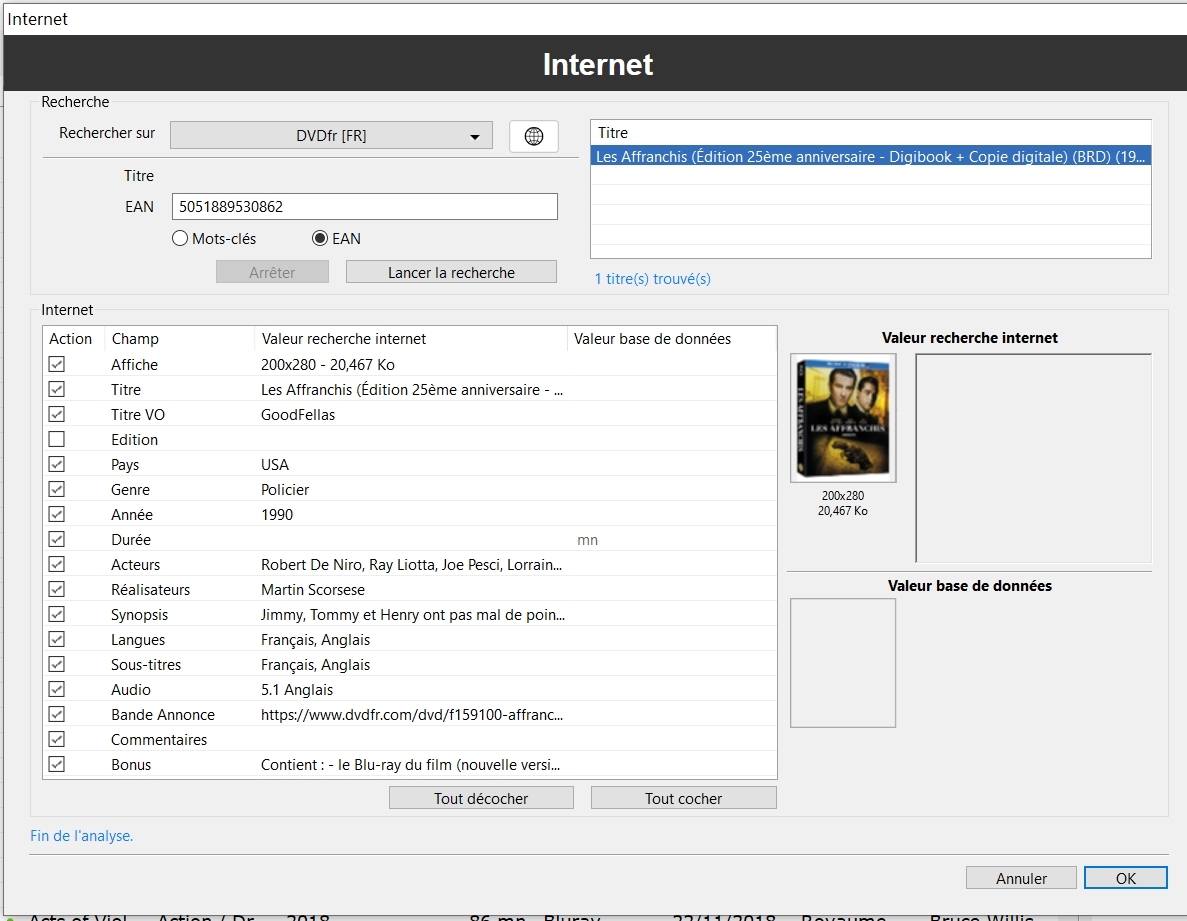This screenshot has width=1187, height=921.
Task: Click the Tout décocher button
Action: pyautogui.click(x=481, y=798)
